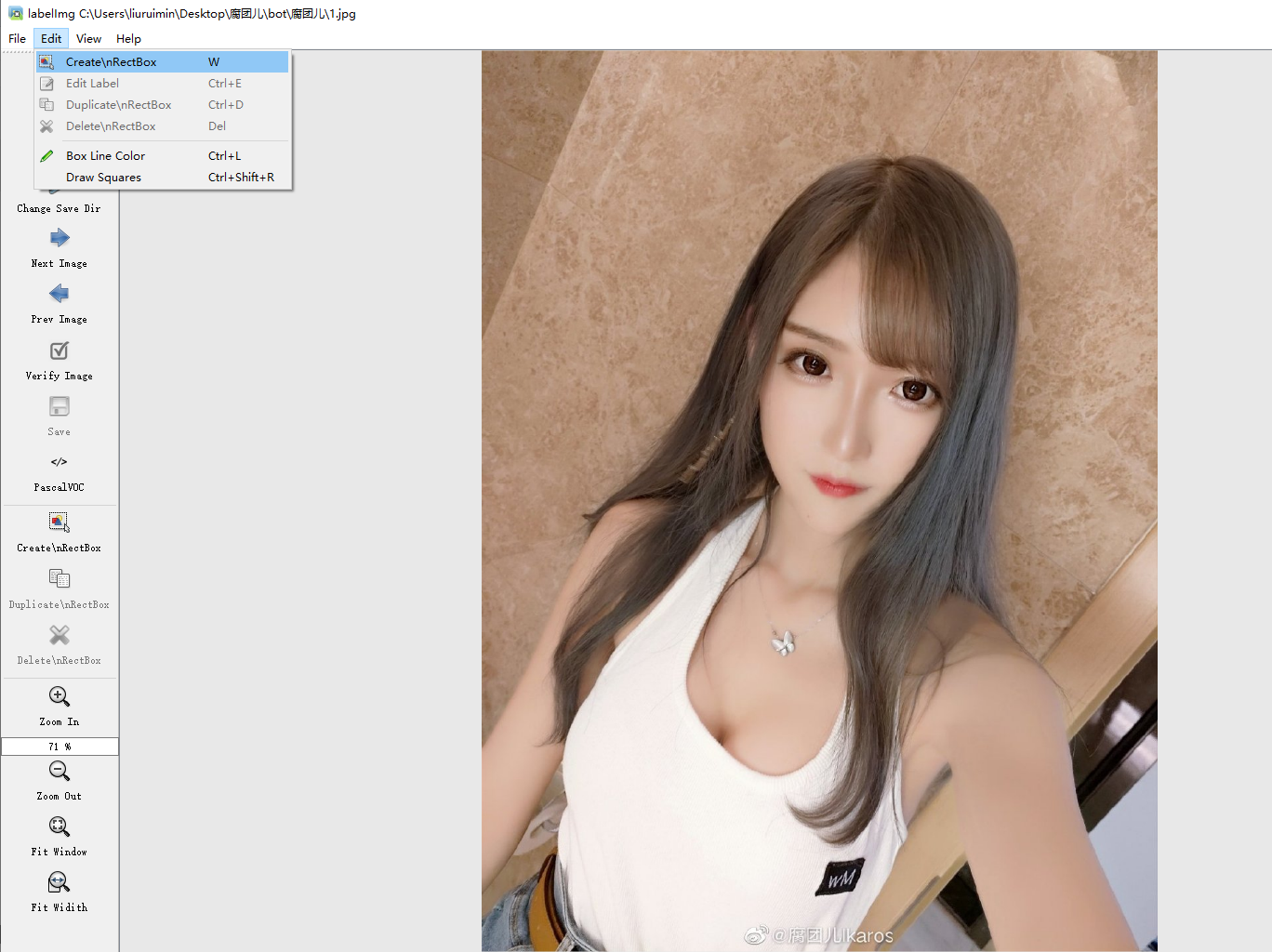Click the Prev Image text label
Screen dimensions: 1272x952
click(x=60, y=320)
